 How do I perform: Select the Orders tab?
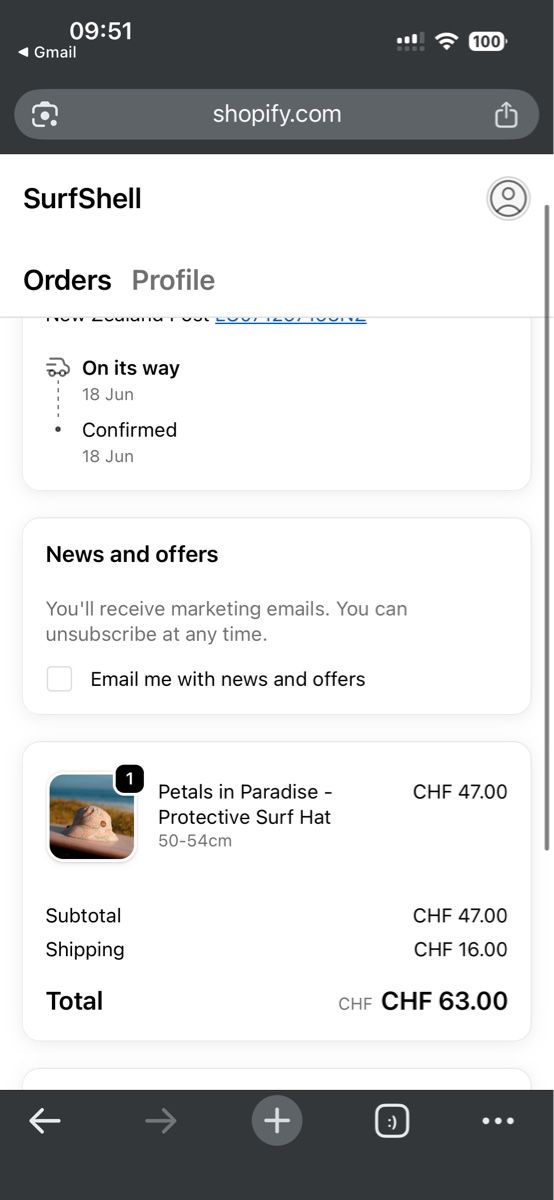(67, 280)
